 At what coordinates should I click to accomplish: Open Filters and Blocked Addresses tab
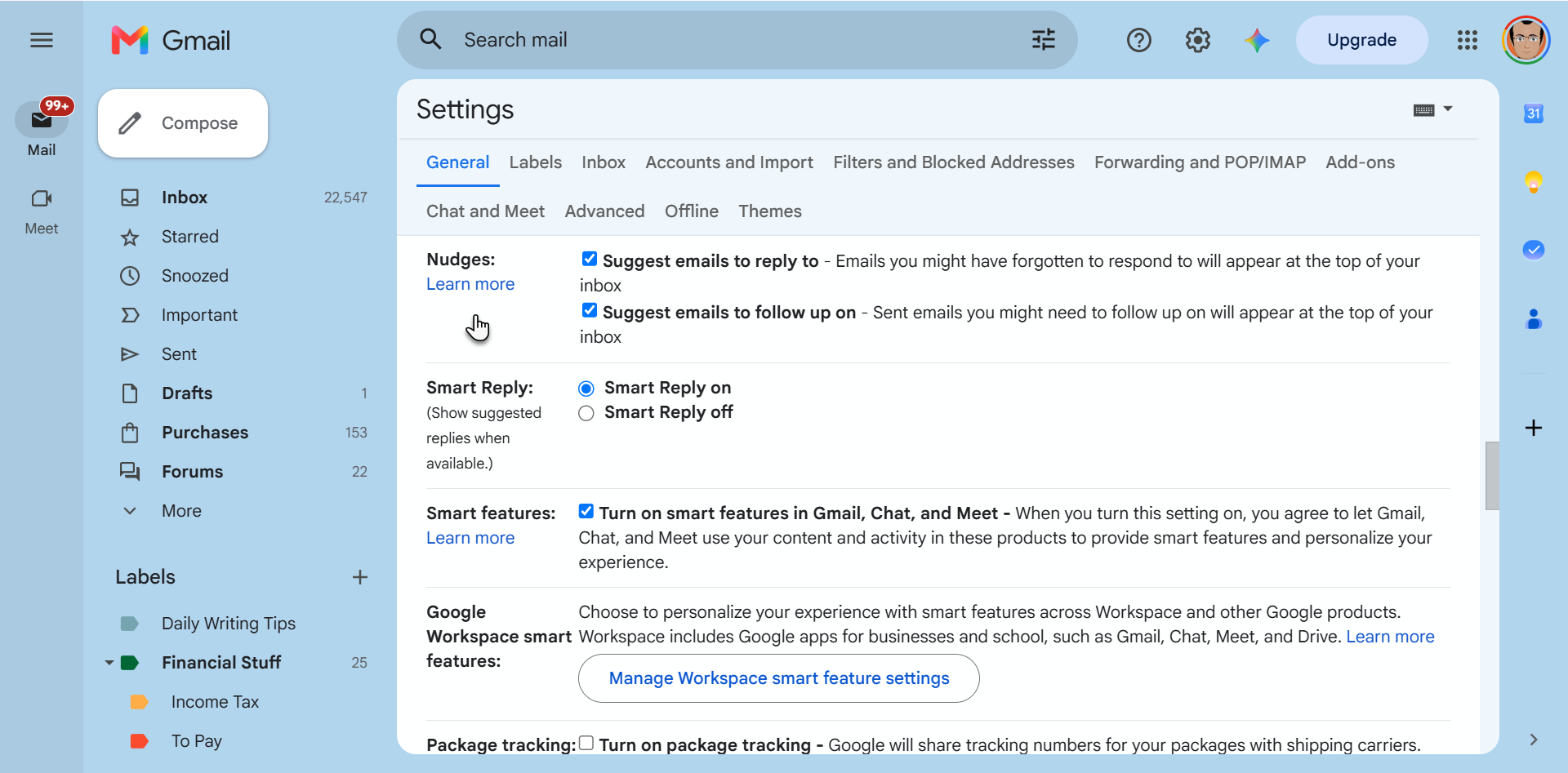953,162
